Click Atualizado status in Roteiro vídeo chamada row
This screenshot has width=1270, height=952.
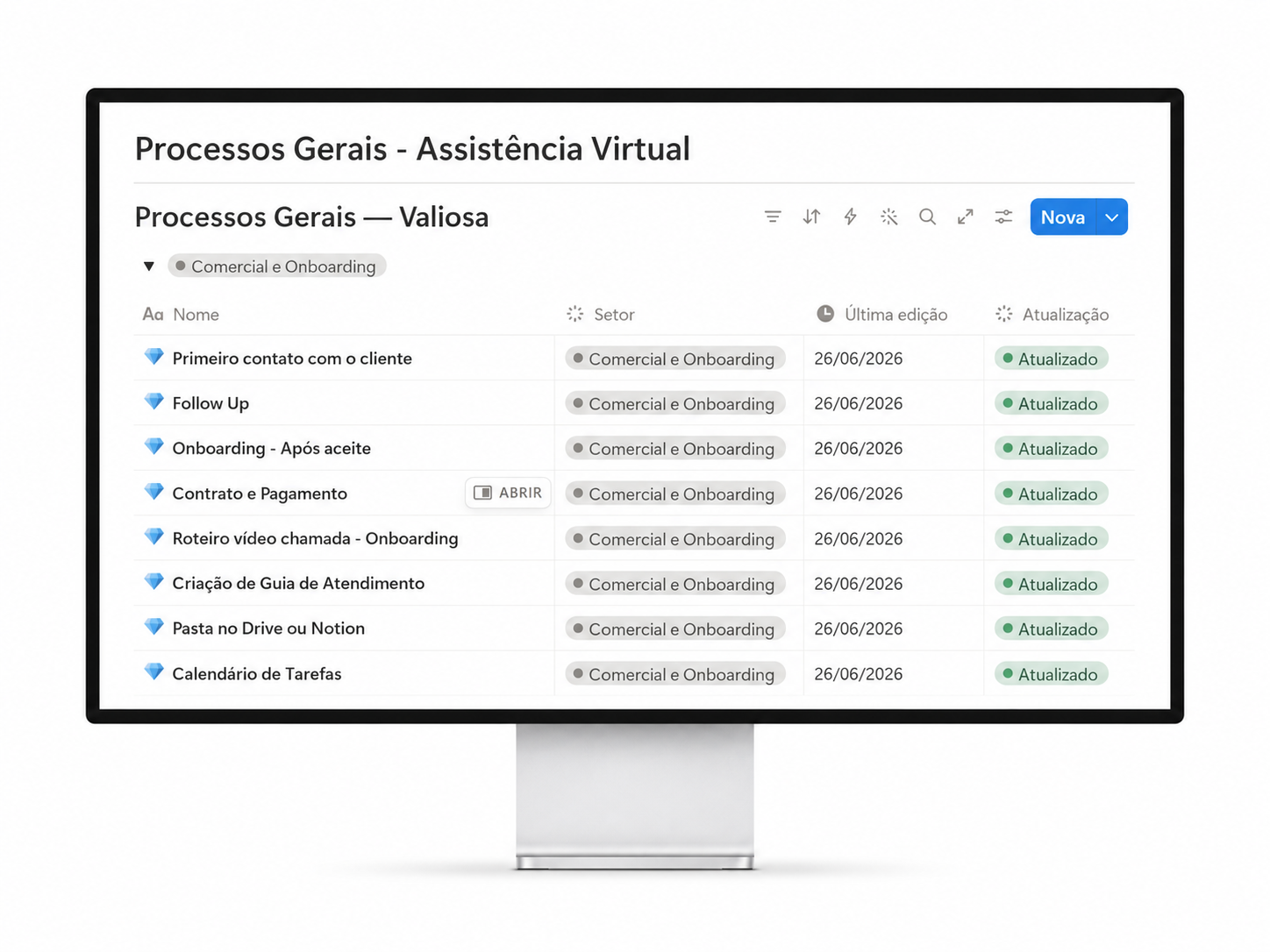pos(1051,539)
